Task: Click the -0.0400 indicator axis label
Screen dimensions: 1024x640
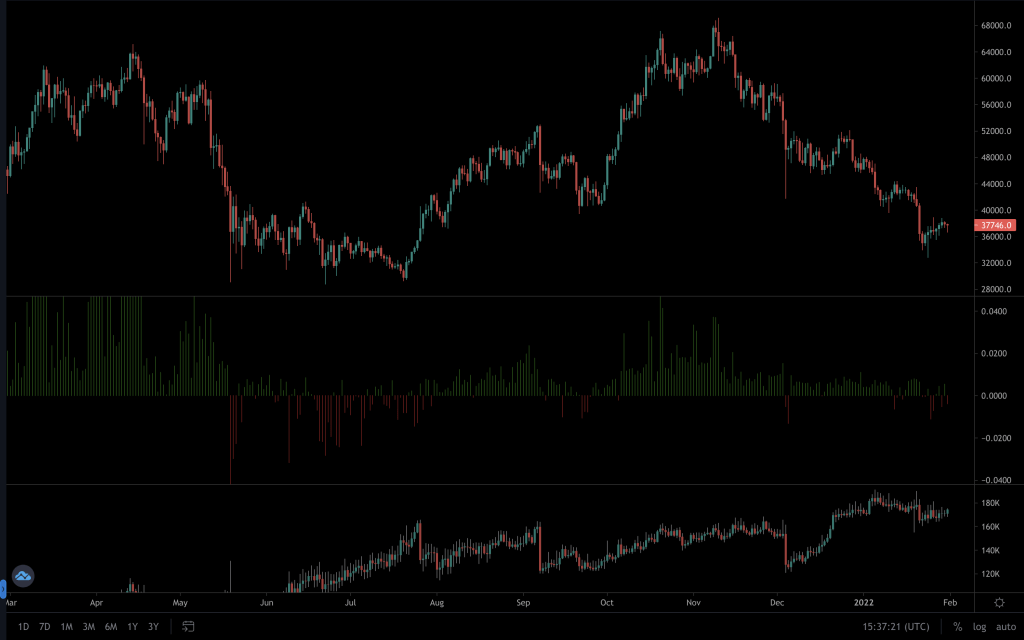Action: tap(996, 479)
